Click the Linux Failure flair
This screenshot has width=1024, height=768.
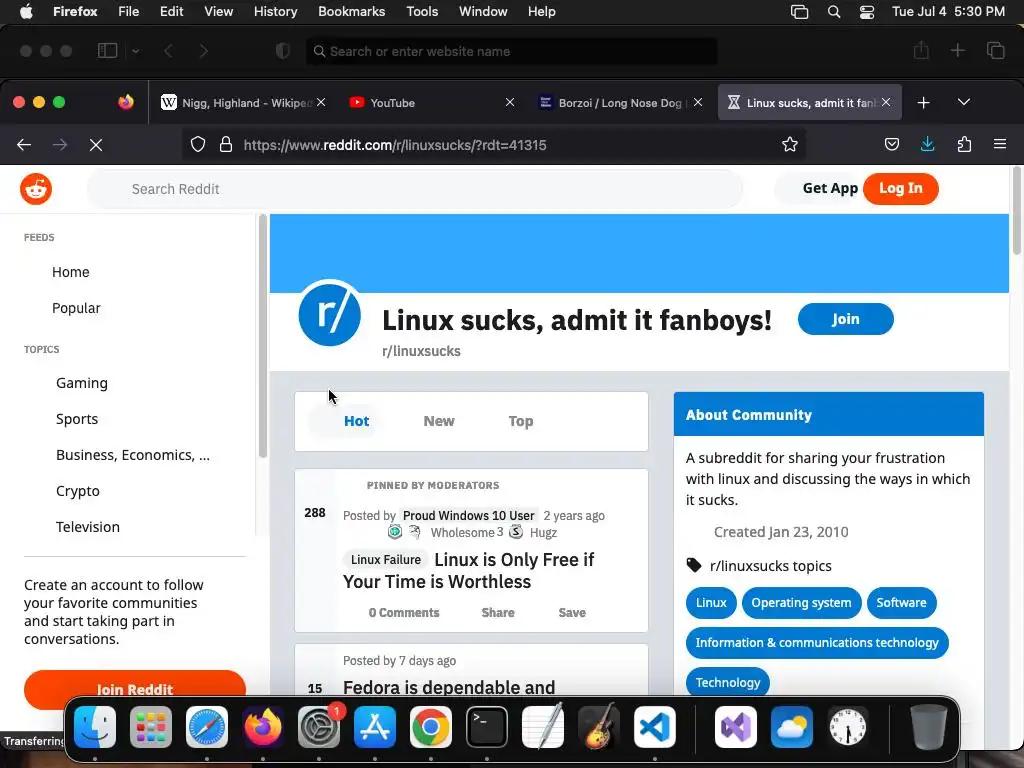pyautogui.click(x=385, y=560)
